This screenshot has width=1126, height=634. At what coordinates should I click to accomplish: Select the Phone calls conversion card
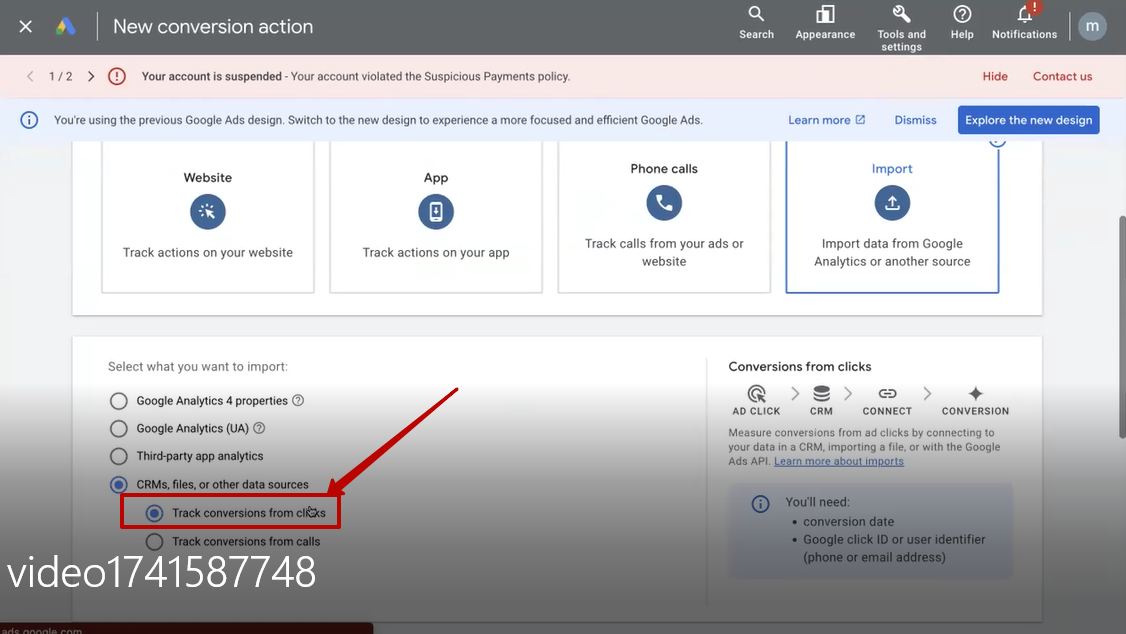664,216
